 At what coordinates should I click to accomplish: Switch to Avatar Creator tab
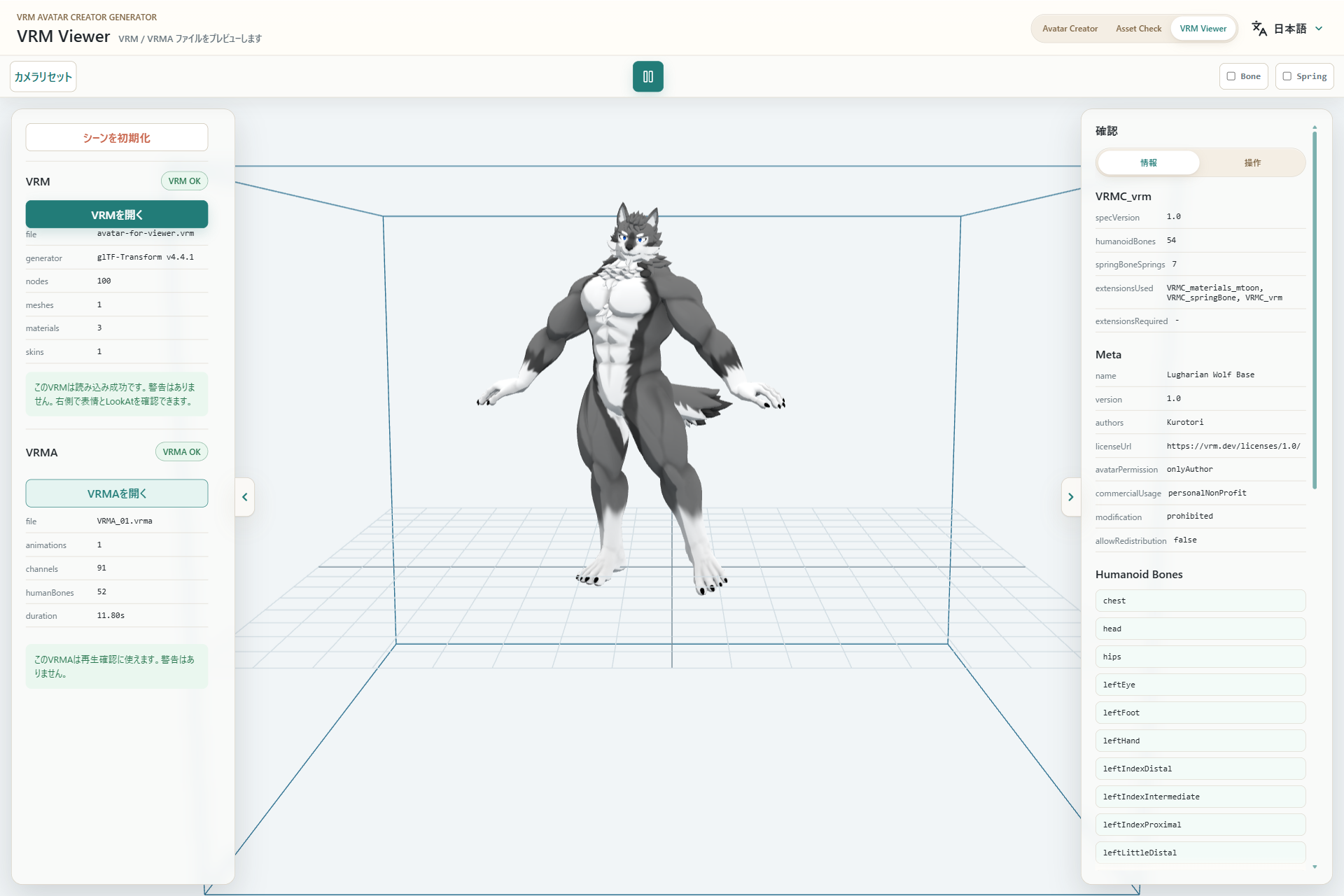click(x=1070, y=29)
